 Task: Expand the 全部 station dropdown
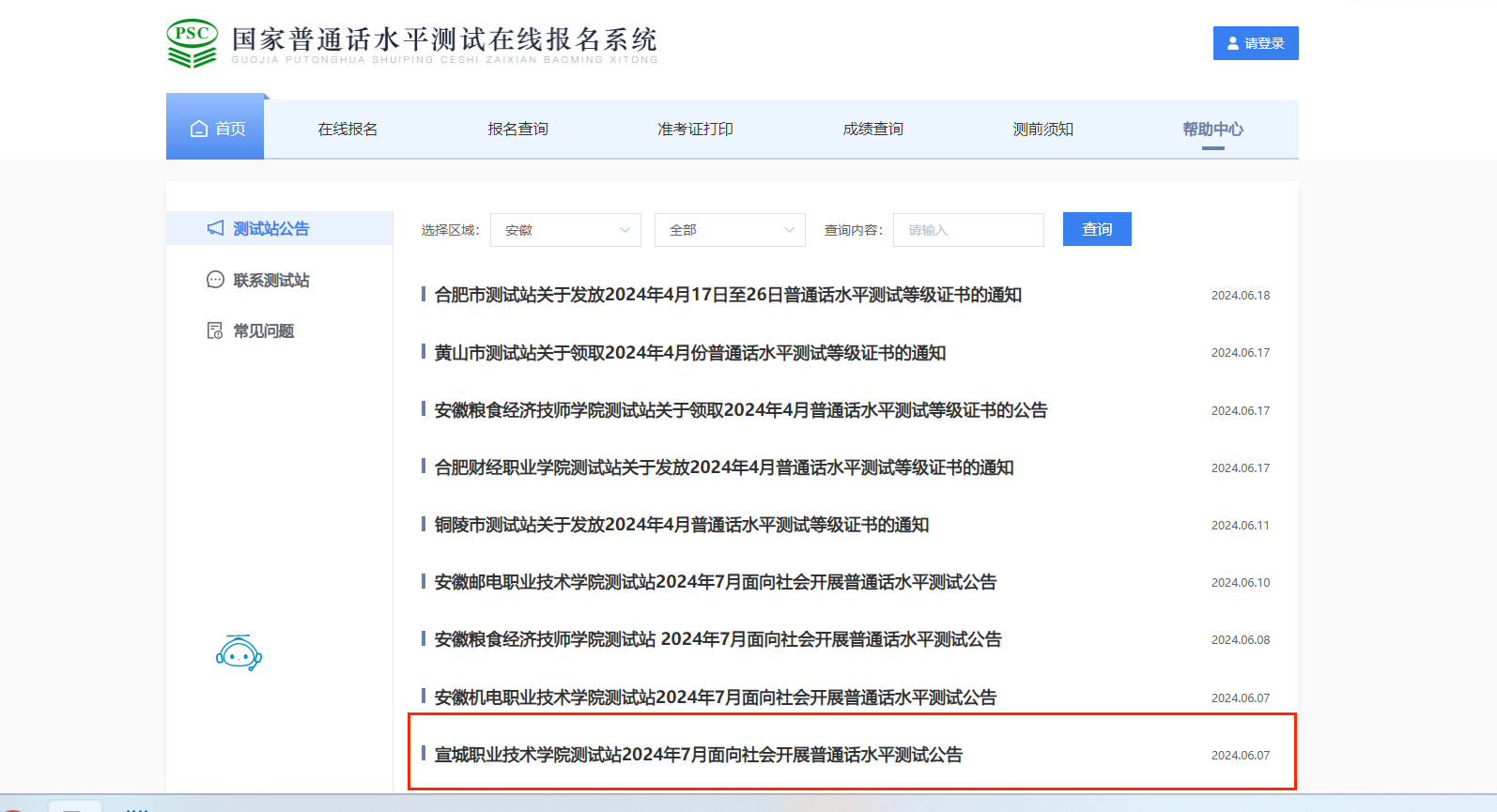(x=730, y=230)
